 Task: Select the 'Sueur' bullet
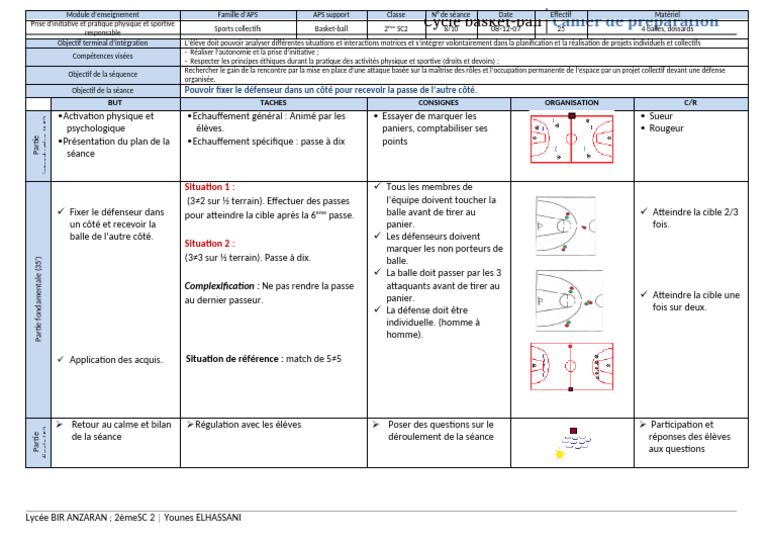pos(657,116)
